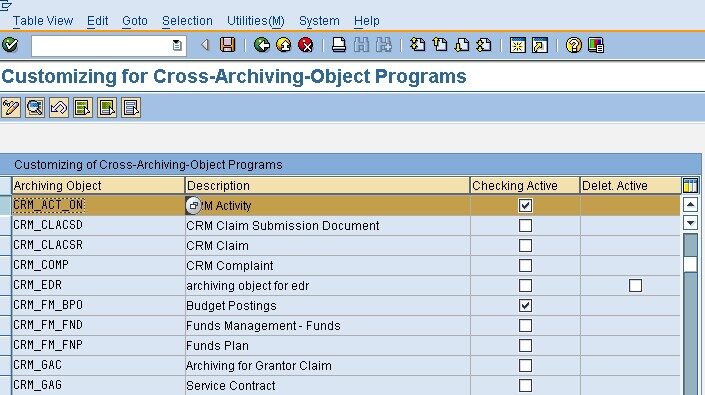Click the yellow Exit up-arrow icon
Screen dimensions: 705x395
pyautogui.click(x=284, y=45)
